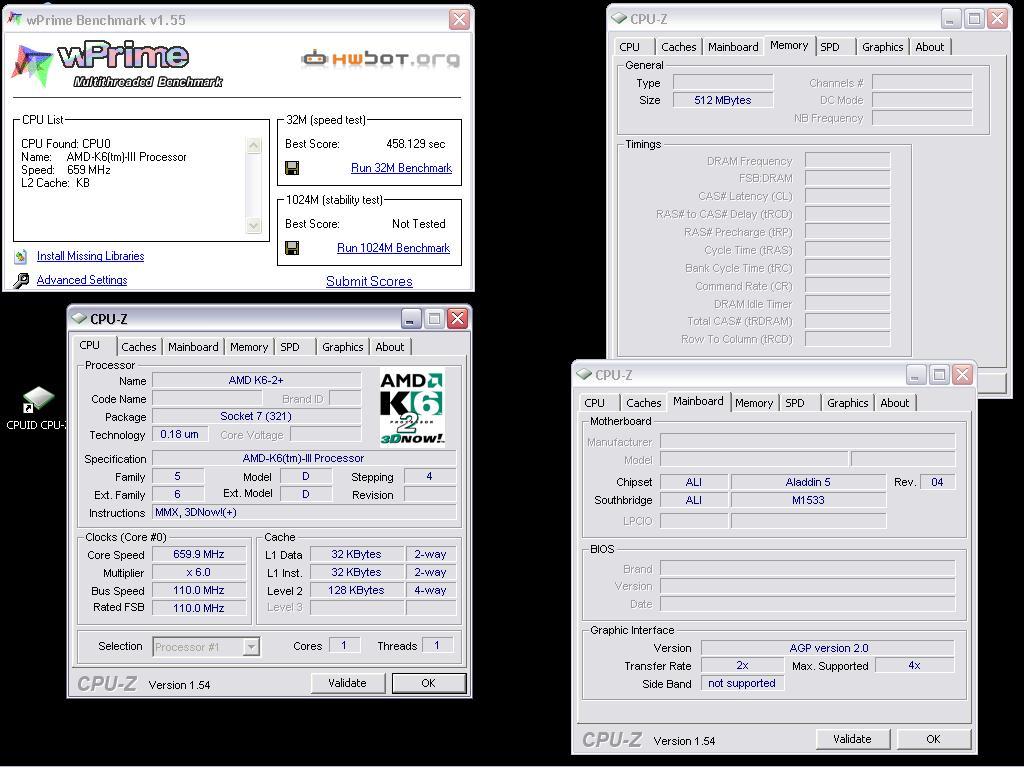This screenshot has width=1024, height=768.
Task: Select Graphics tab in Memory window
Action: pyautogui.click(x=882, y=47)
